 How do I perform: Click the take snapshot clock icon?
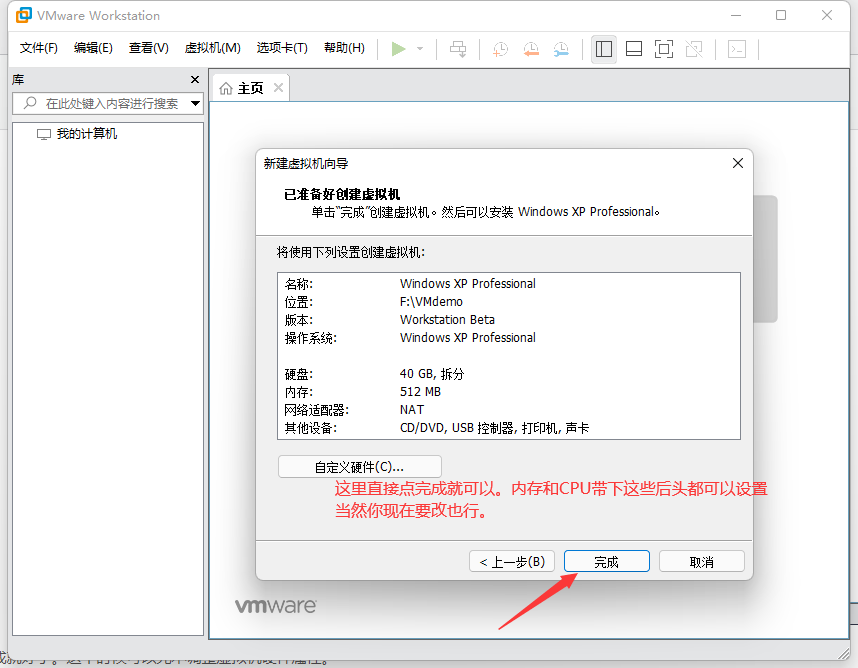(500, 48)
